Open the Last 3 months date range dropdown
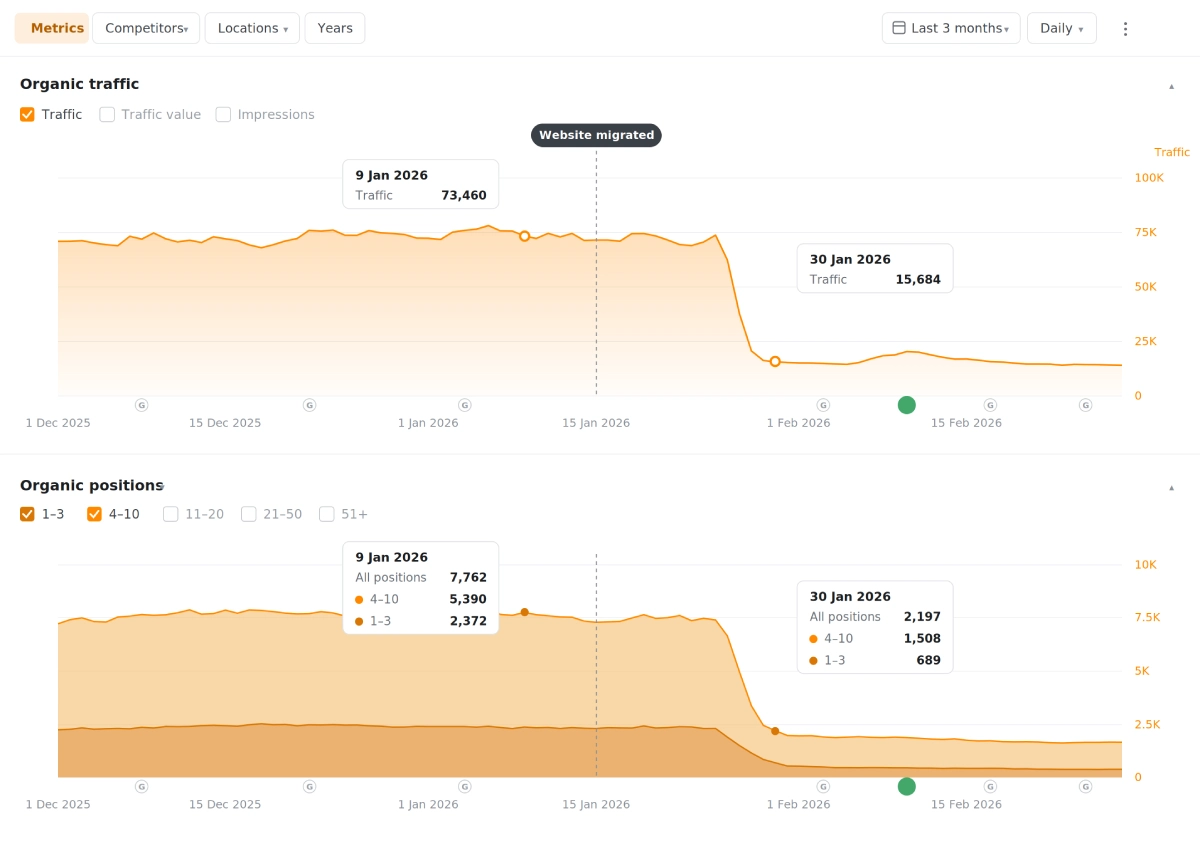The image size is (1200, 841). (x=951, y=28)
